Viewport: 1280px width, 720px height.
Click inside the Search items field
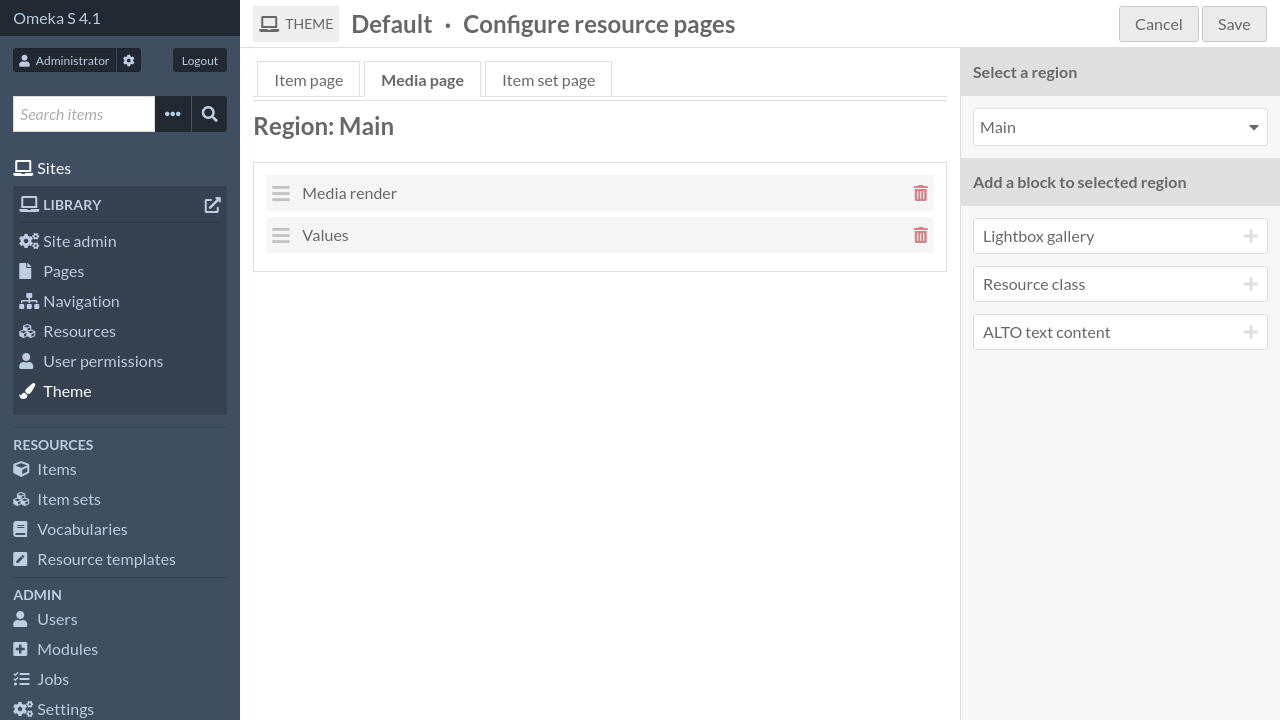83,114
